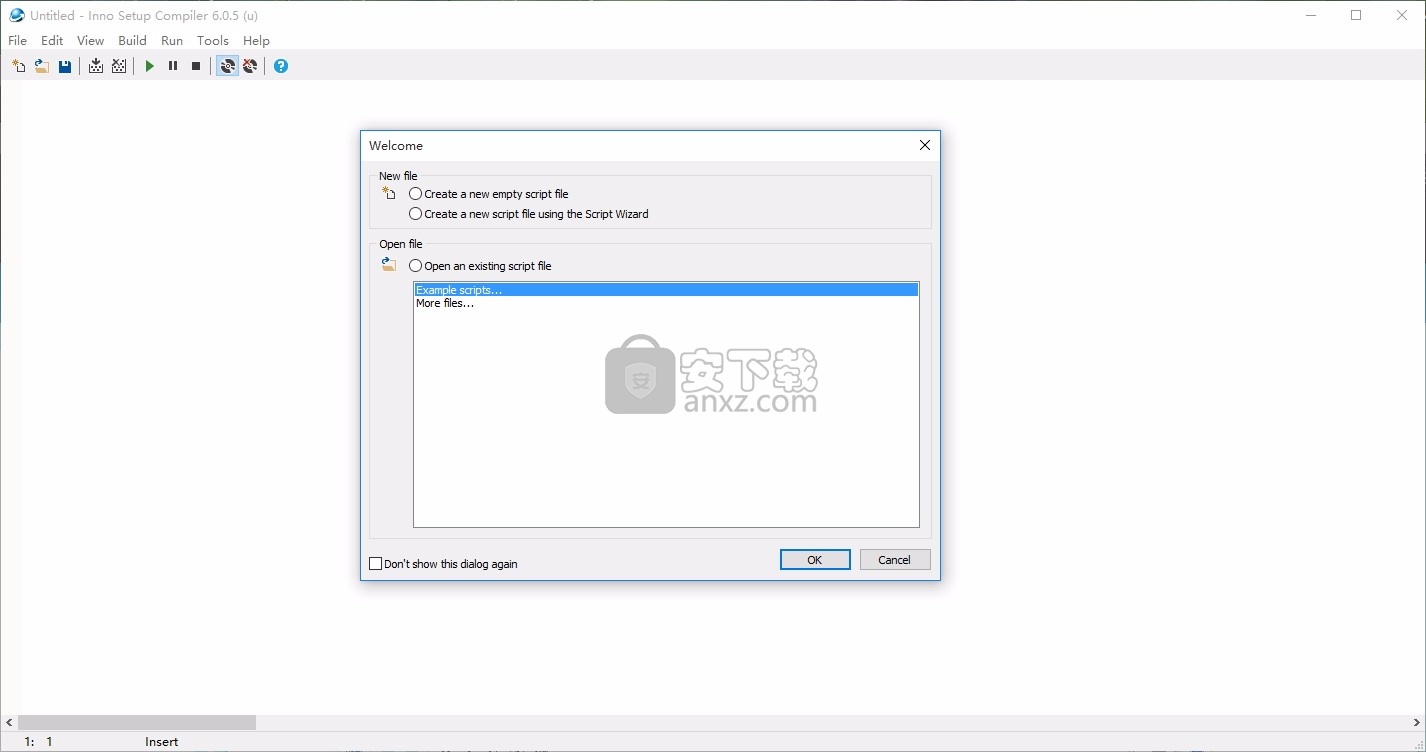This screenshot has width=1426, height=752.
Task: Select Create script using the Script Wizard
Action: 529,214
